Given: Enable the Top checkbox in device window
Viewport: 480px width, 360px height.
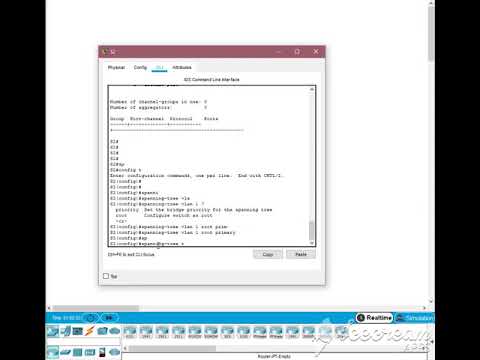Looking at the screenshot, I should tap(106, 276).
